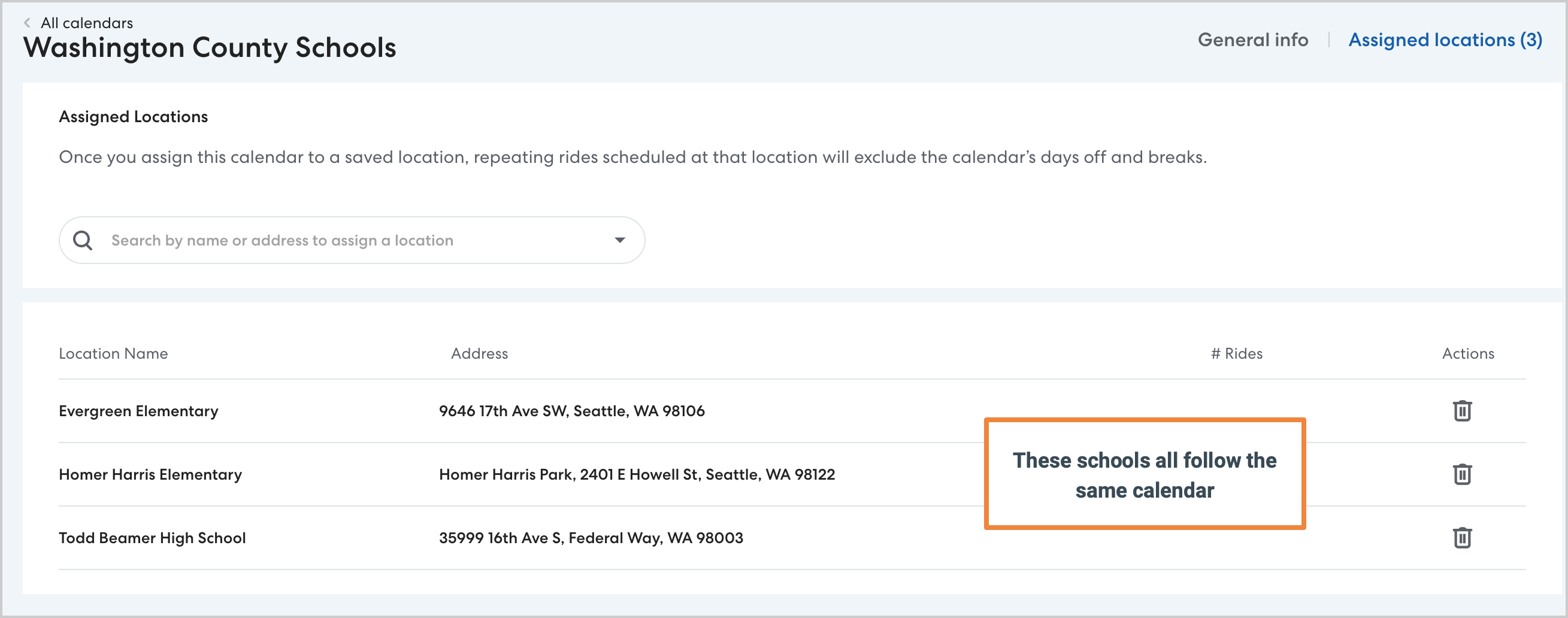This screenshot has width=1568, height=618.
Task: Switch to the General info tab
Action: pos(1252,40)
